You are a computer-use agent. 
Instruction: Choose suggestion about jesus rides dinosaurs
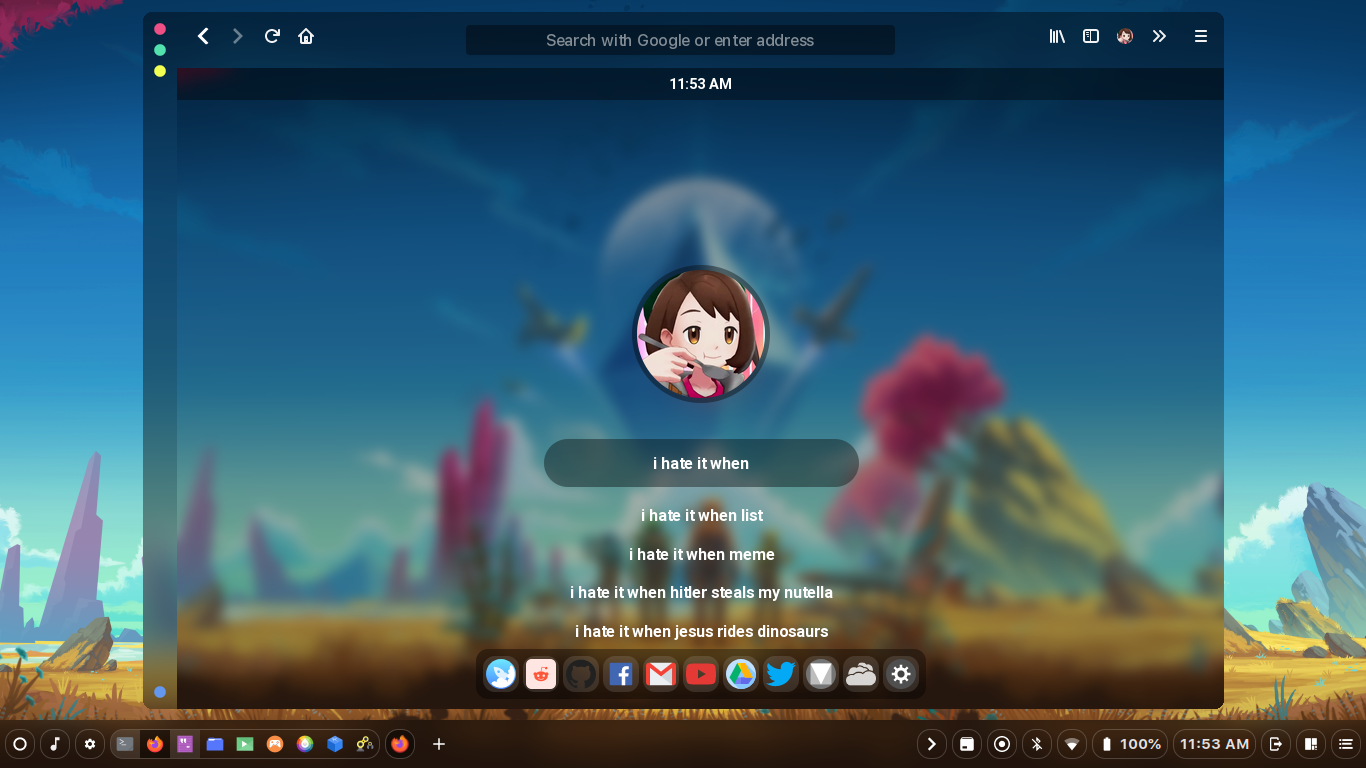coord(702,631)
